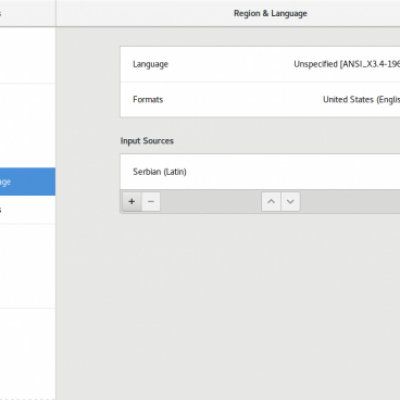Open sidebar item below highlighted entry
This screenshot has width=400, height=400.
pos(28,210)
